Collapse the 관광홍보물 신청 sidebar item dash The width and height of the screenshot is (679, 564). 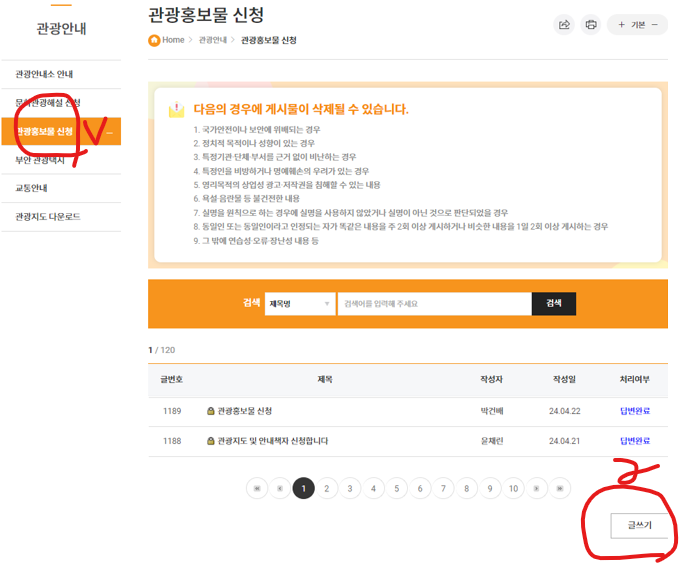click(110, 133)
